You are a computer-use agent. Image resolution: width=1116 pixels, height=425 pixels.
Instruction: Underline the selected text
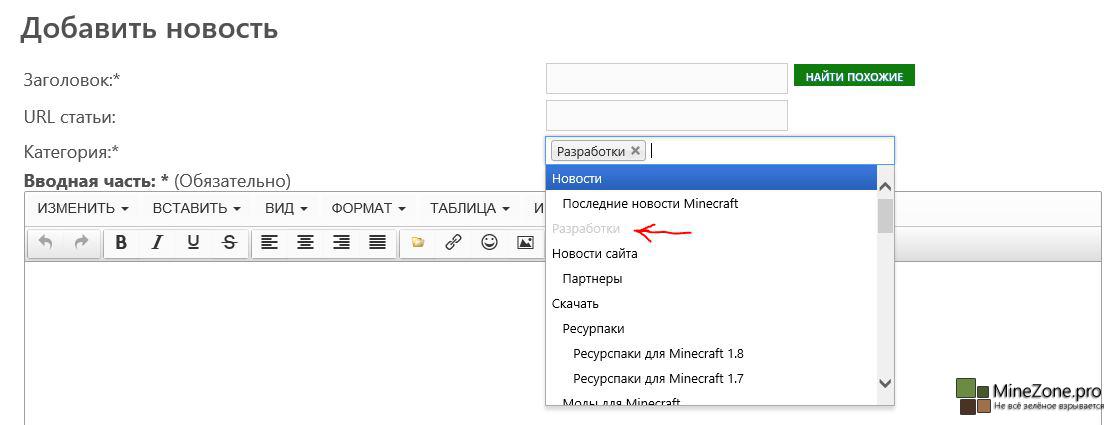coord(193,242)
